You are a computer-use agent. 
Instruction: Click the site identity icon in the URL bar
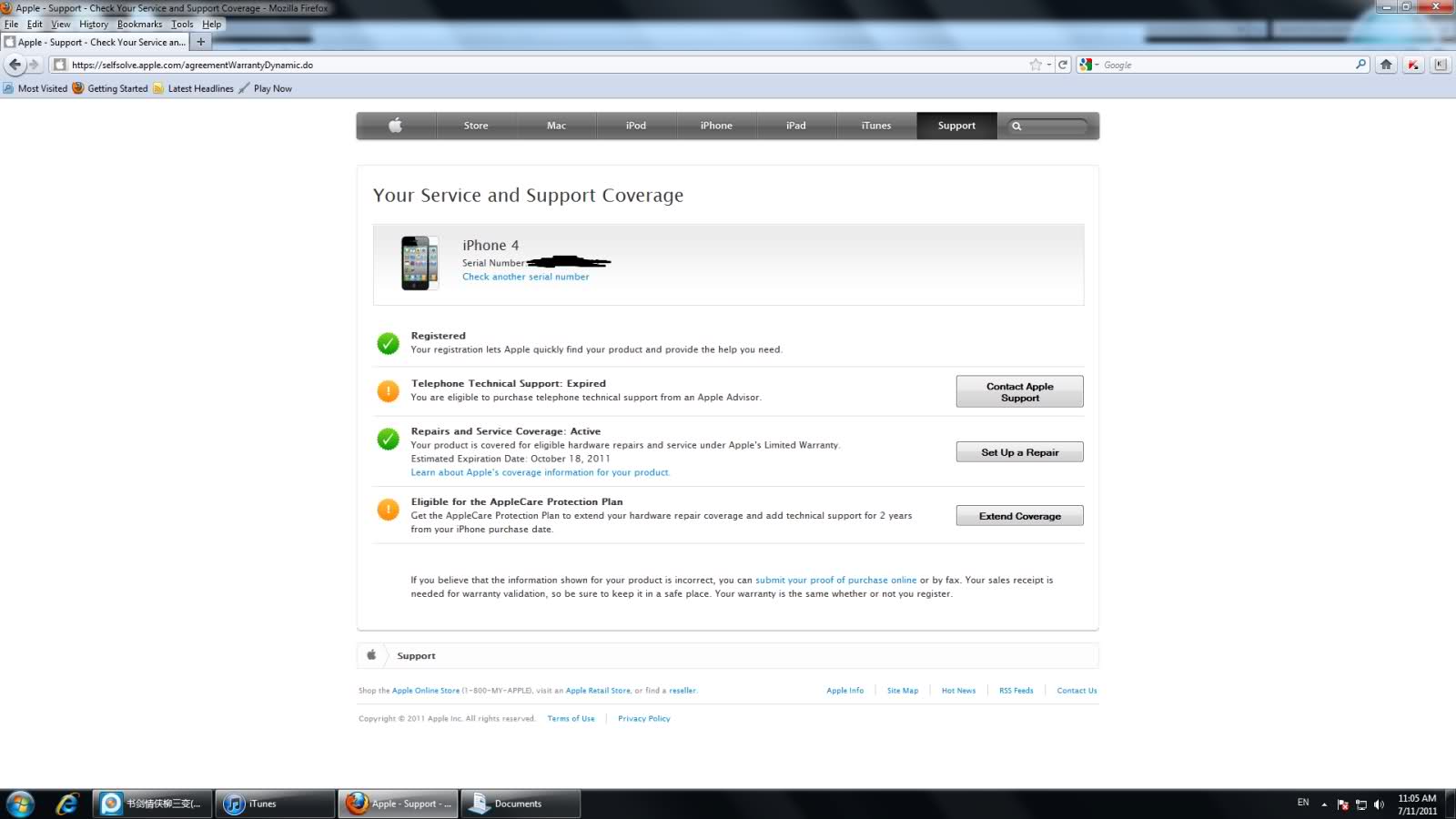tap(60, 65)
